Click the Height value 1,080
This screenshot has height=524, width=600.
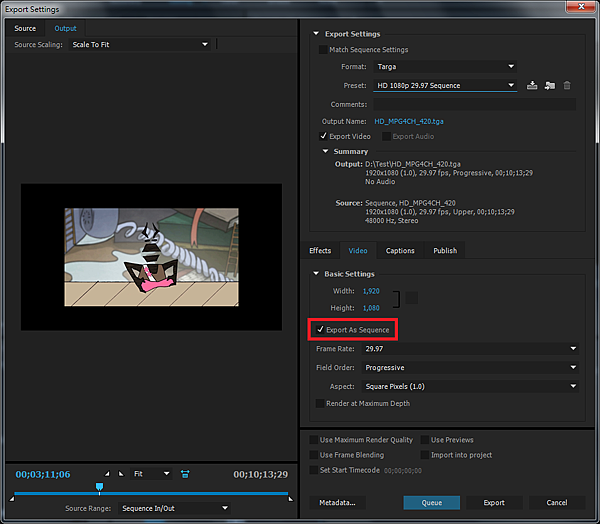pyautogui.click(x=371, y=308)
